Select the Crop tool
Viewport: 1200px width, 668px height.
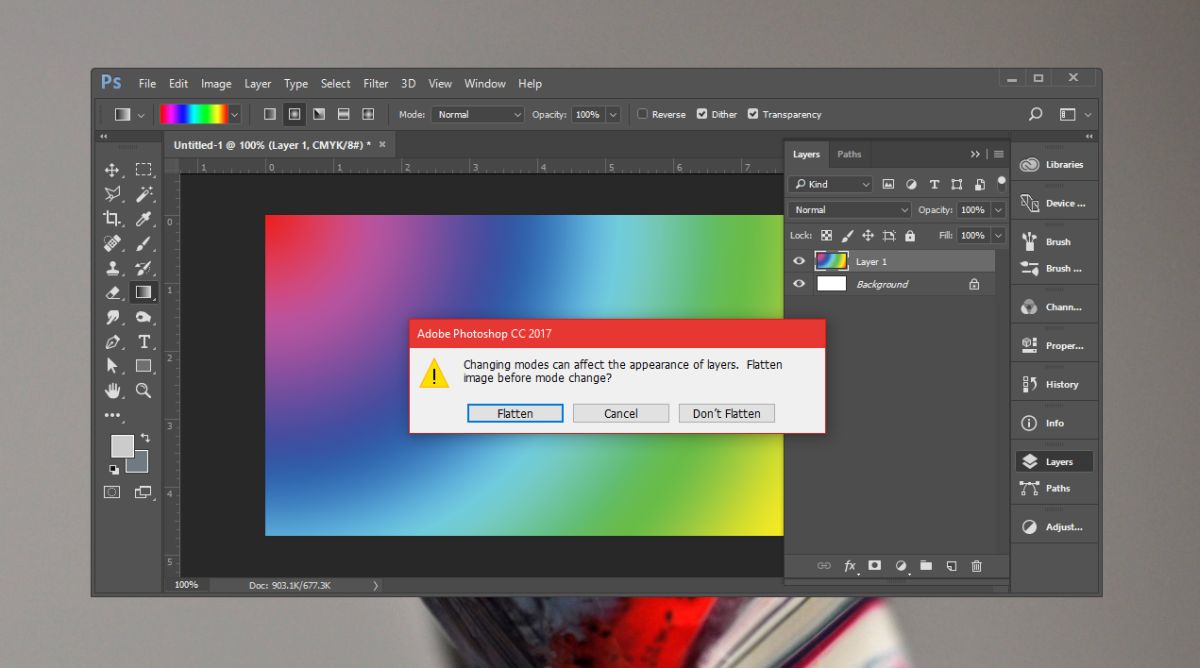110,218
